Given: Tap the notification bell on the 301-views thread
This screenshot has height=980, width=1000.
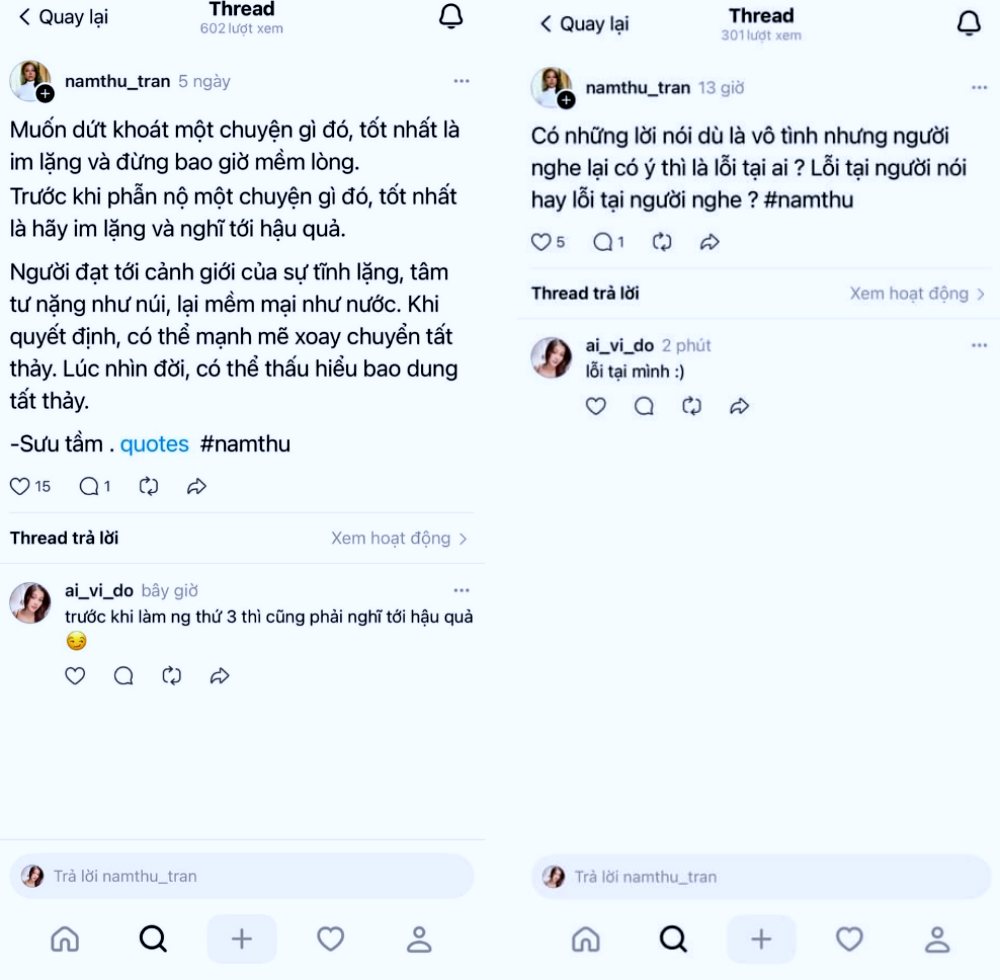Looking at the screenshot, I should pyautogui.click(x=969, y=24).
